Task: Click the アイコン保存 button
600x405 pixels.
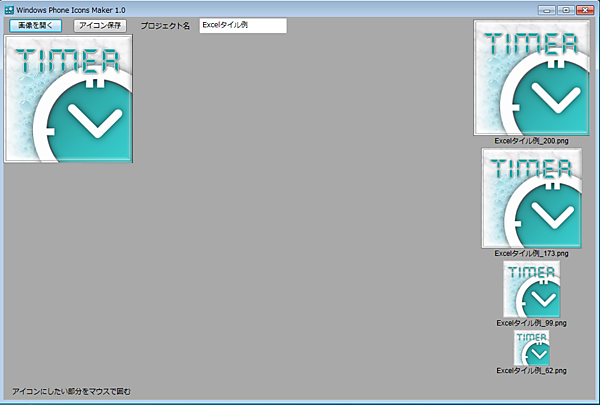Action: point(100,26)
